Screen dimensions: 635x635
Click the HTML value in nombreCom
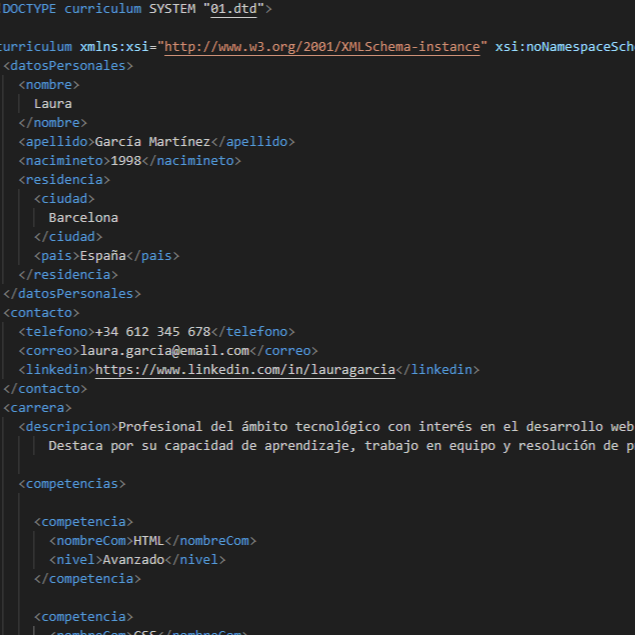(148, 541)
